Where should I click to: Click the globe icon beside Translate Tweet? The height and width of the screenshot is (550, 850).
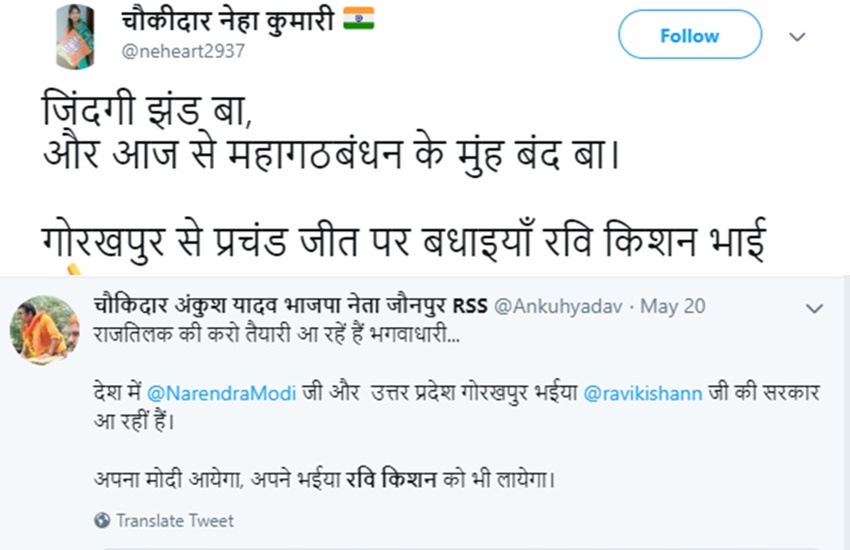pos(102,520)
